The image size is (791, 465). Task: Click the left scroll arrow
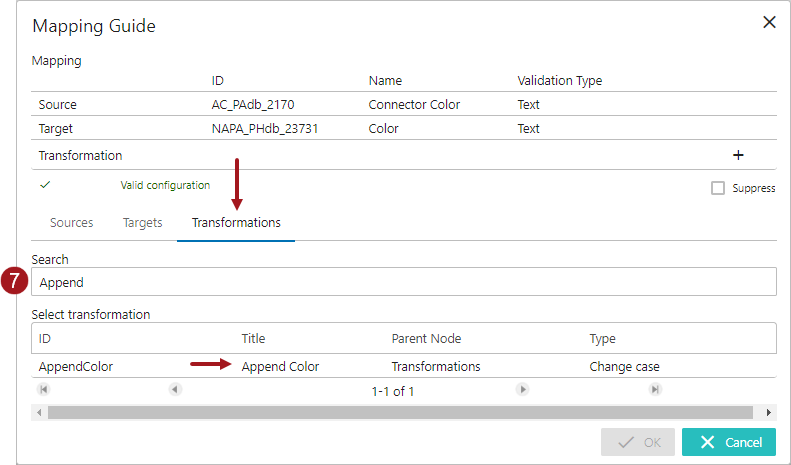click(38, 412)
